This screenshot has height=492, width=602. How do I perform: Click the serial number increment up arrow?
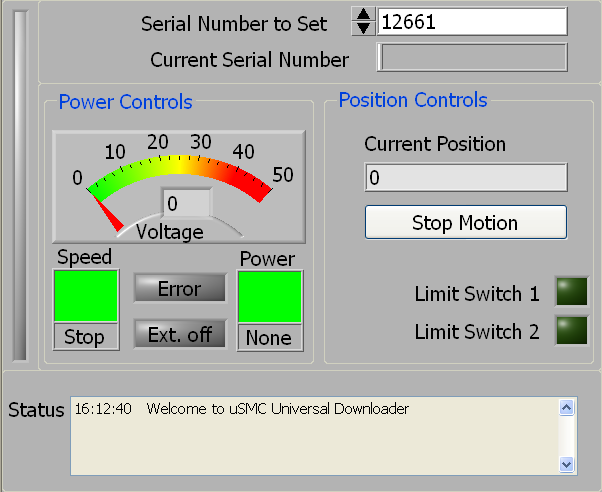(x=364, y=16)
